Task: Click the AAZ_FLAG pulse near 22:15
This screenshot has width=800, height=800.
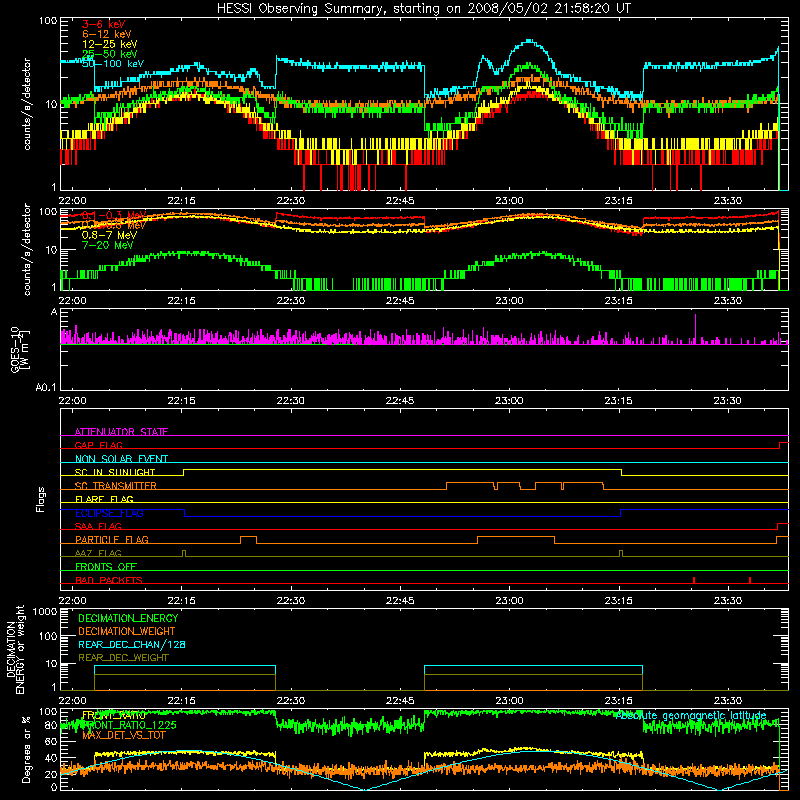Action: pyautogui.click(x=184, y=553)
